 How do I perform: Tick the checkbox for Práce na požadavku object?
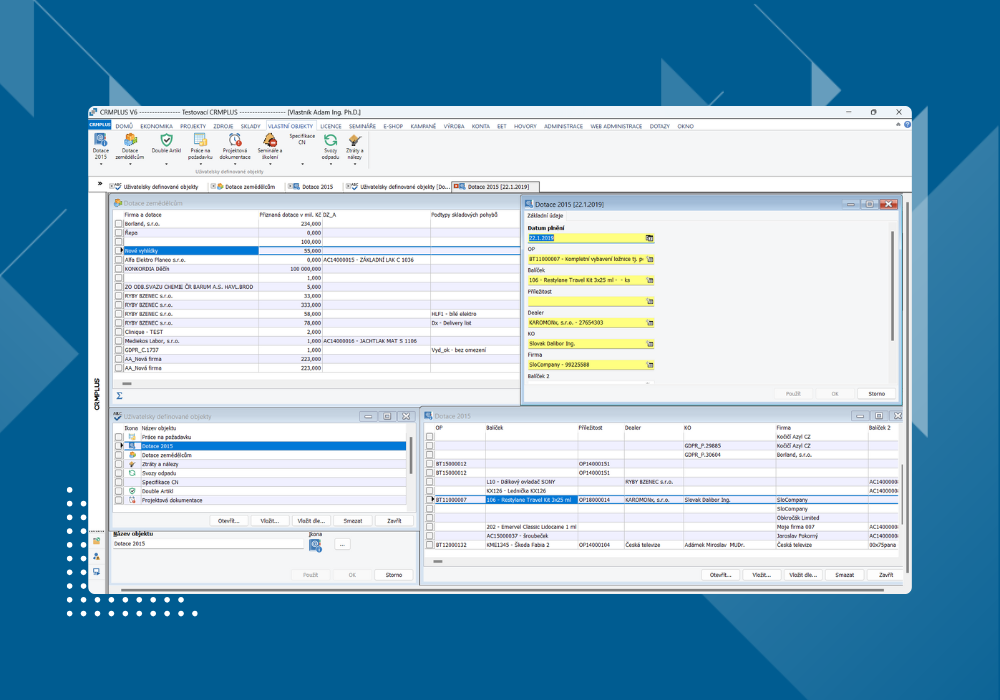click(x=119, y=437)
